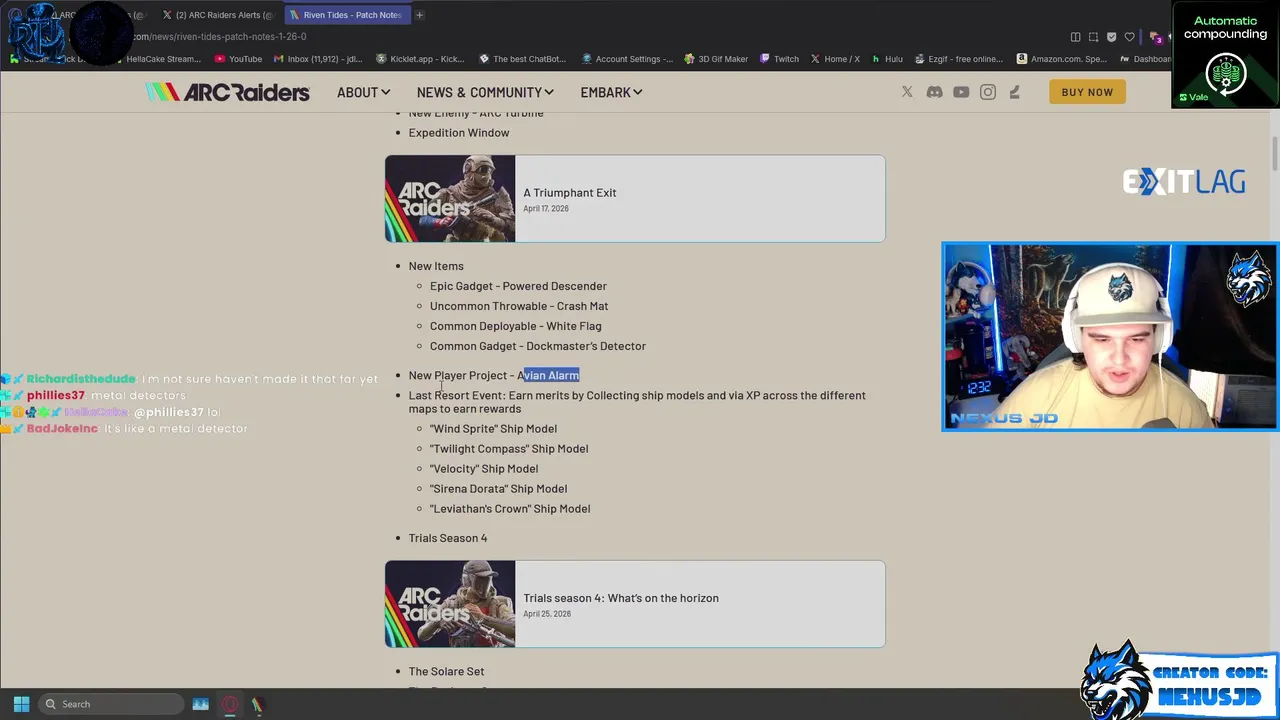
Task: Open the YouTube bookmark
Action: pyautogui.click(x=238, y=59)
